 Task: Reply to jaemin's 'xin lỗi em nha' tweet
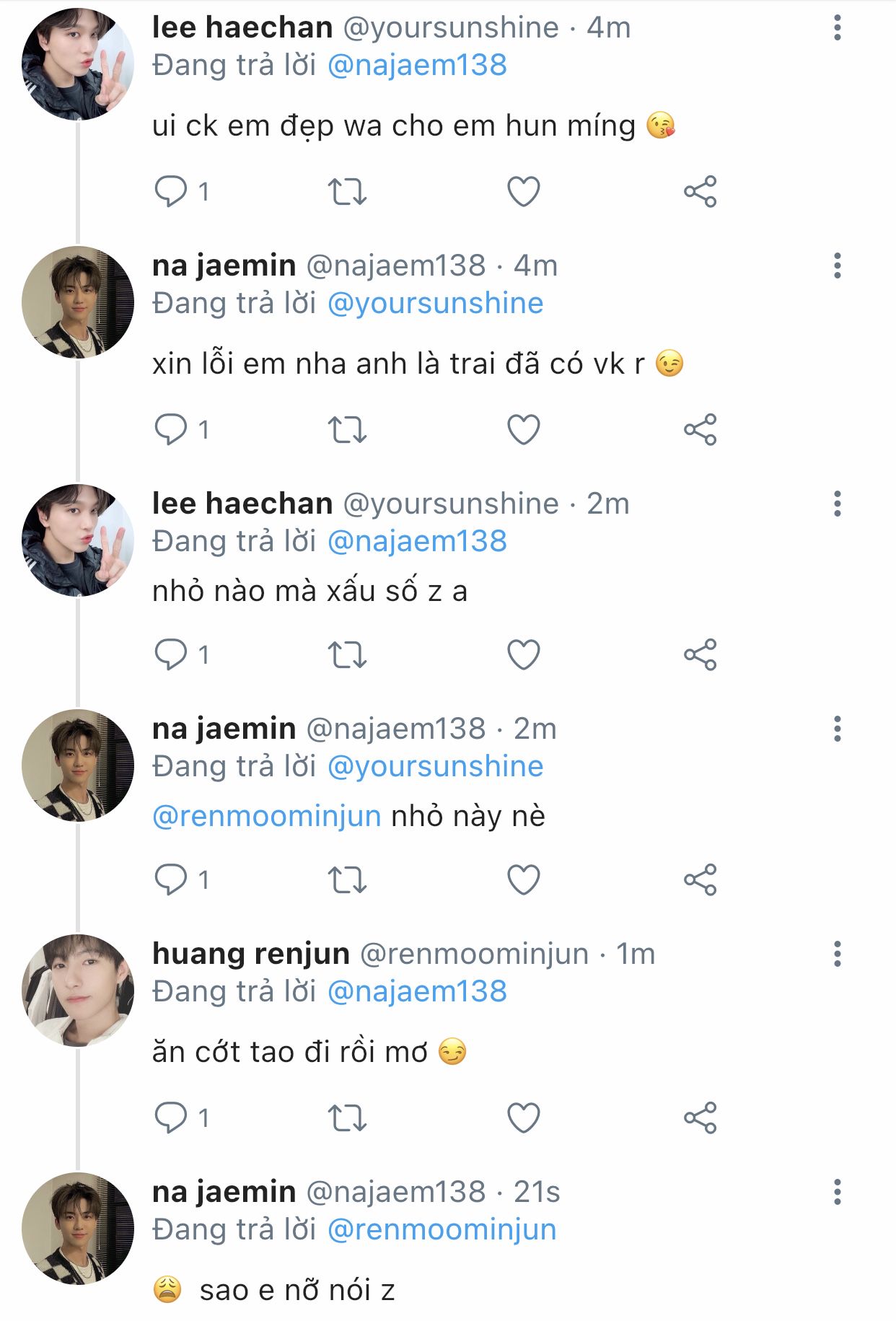coord(171,430)
